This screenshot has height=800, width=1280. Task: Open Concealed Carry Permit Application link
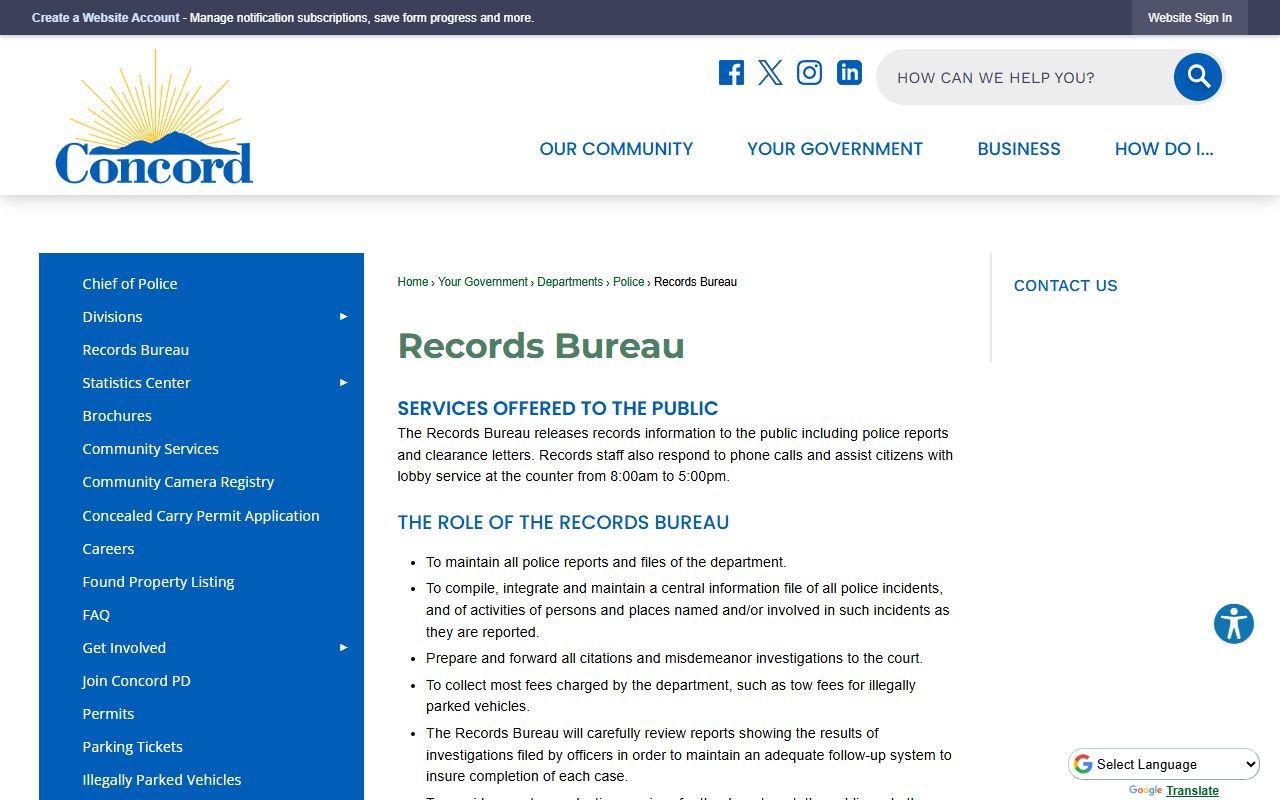(x=201, y=516)
